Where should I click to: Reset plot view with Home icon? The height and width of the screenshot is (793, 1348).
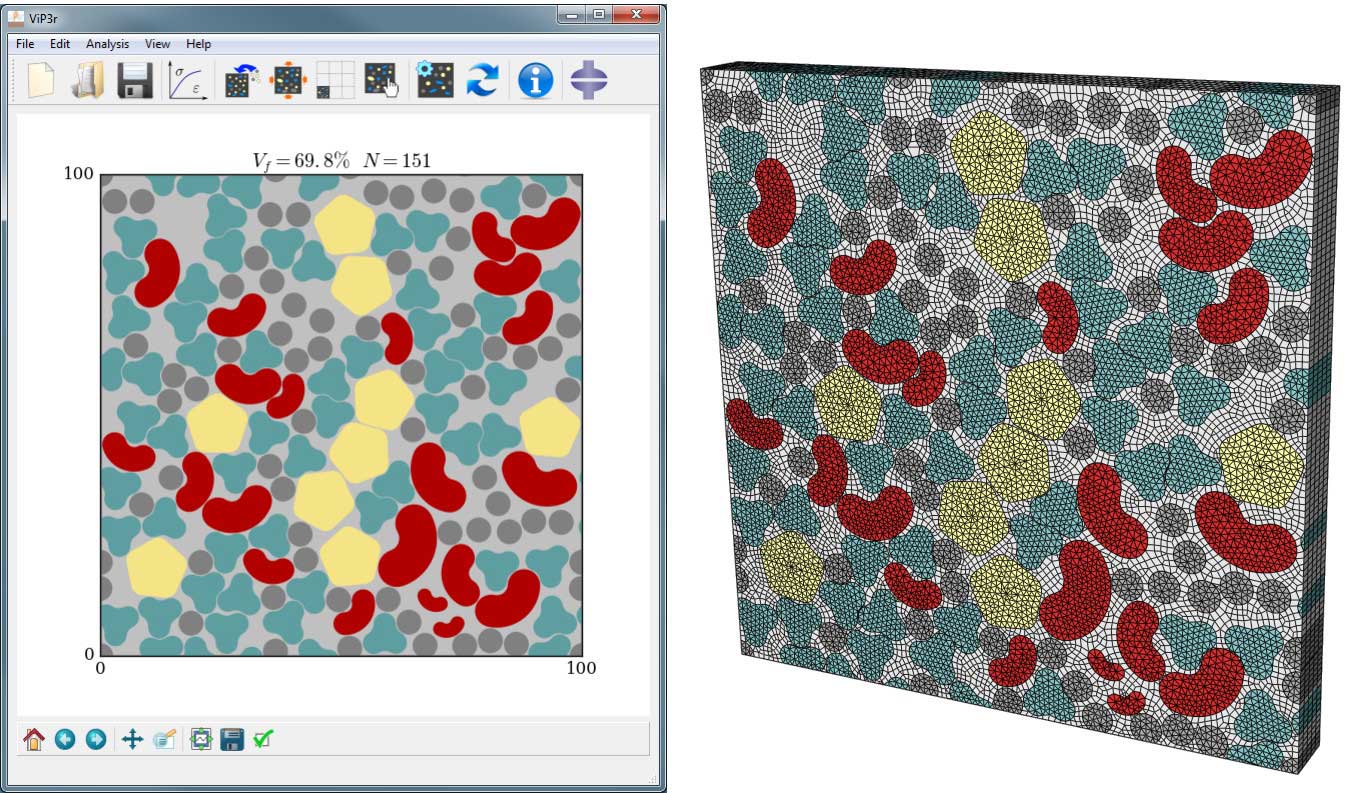click(34, 740)
